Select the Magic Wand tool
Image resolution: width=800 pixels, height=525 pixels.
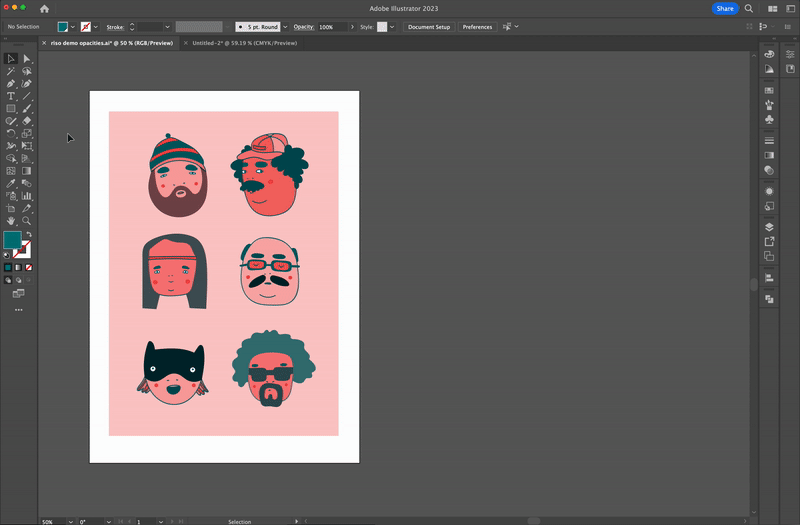(11, 71)
